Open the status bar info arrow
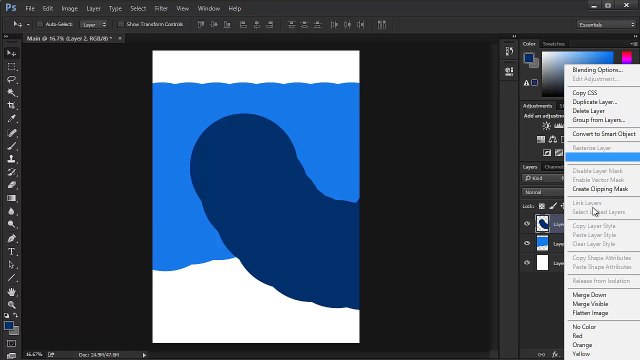Image resolution: width=640 pixels, height=360 pixels. [144, 355]
